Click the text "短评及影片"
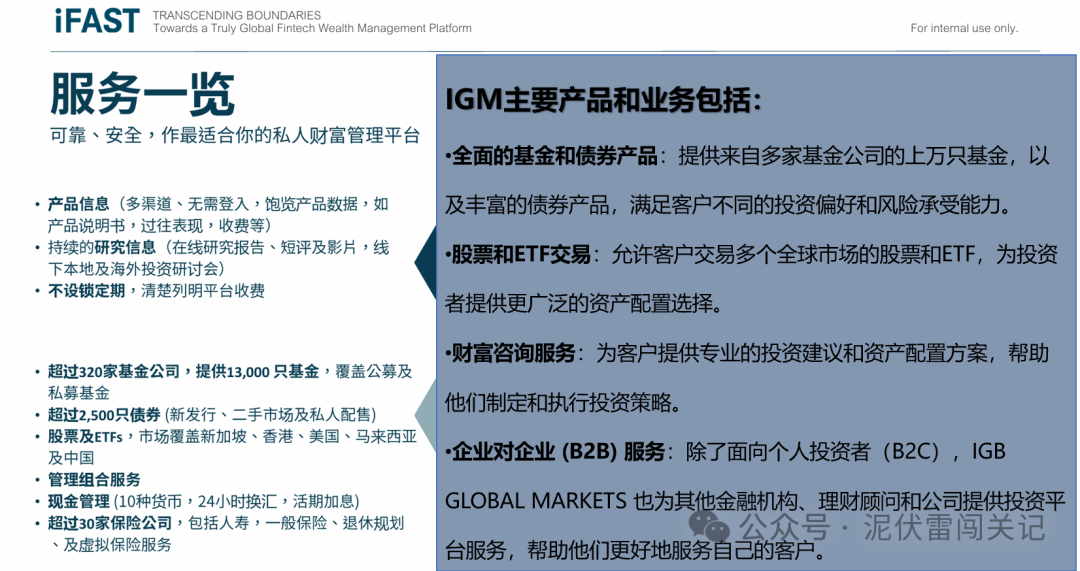Screen dimensions: 1080x571 click(x=319, y=247)
